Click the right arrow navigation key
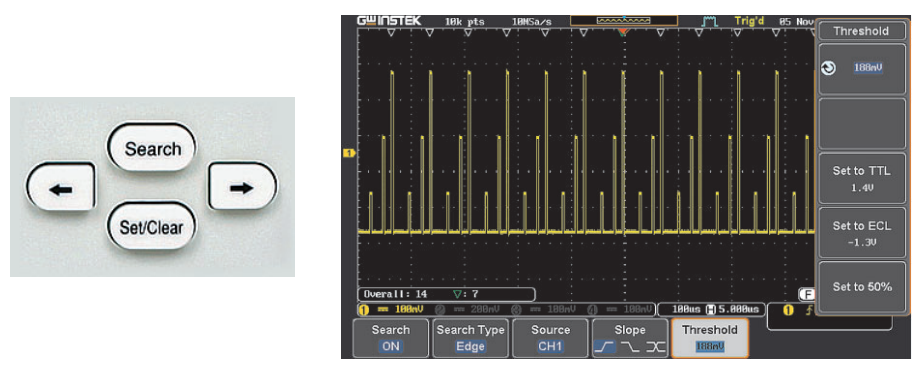920x369 pixels. coord(243,187)
